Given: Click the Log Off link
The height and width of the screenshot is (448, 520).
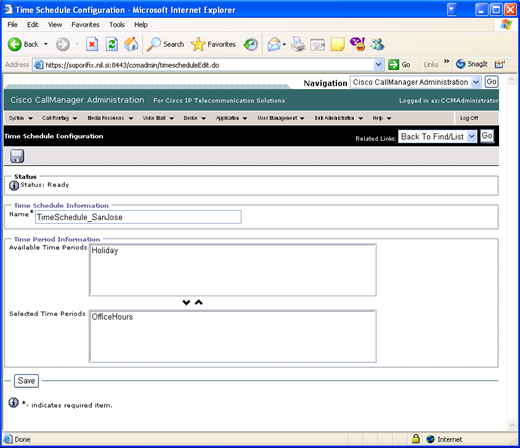Looking at the screenshot, I should tap(469, 118).
